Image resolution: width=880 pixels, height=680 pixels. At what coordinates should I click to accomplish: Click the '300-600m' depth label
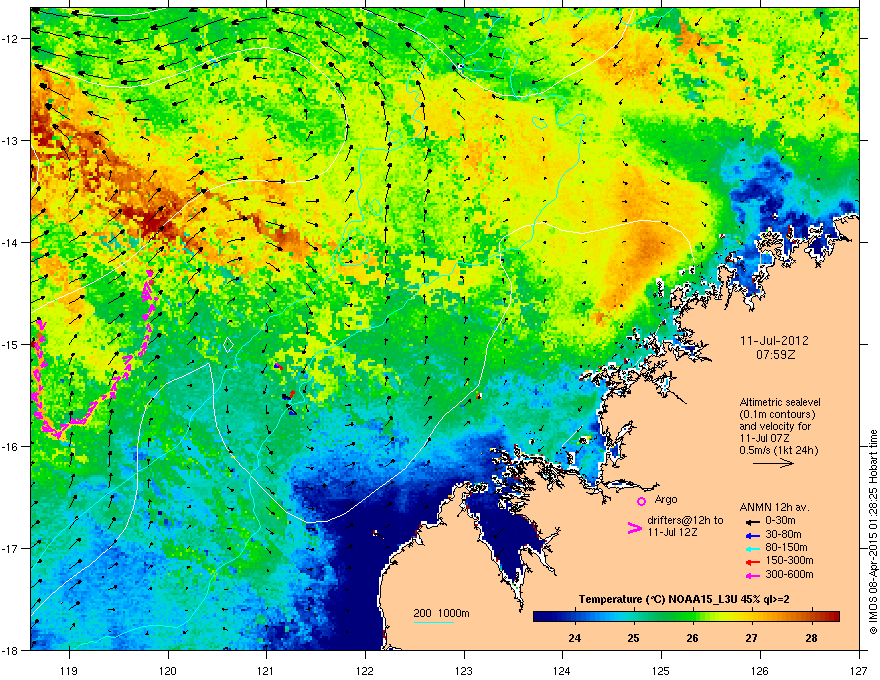[789, 574]
